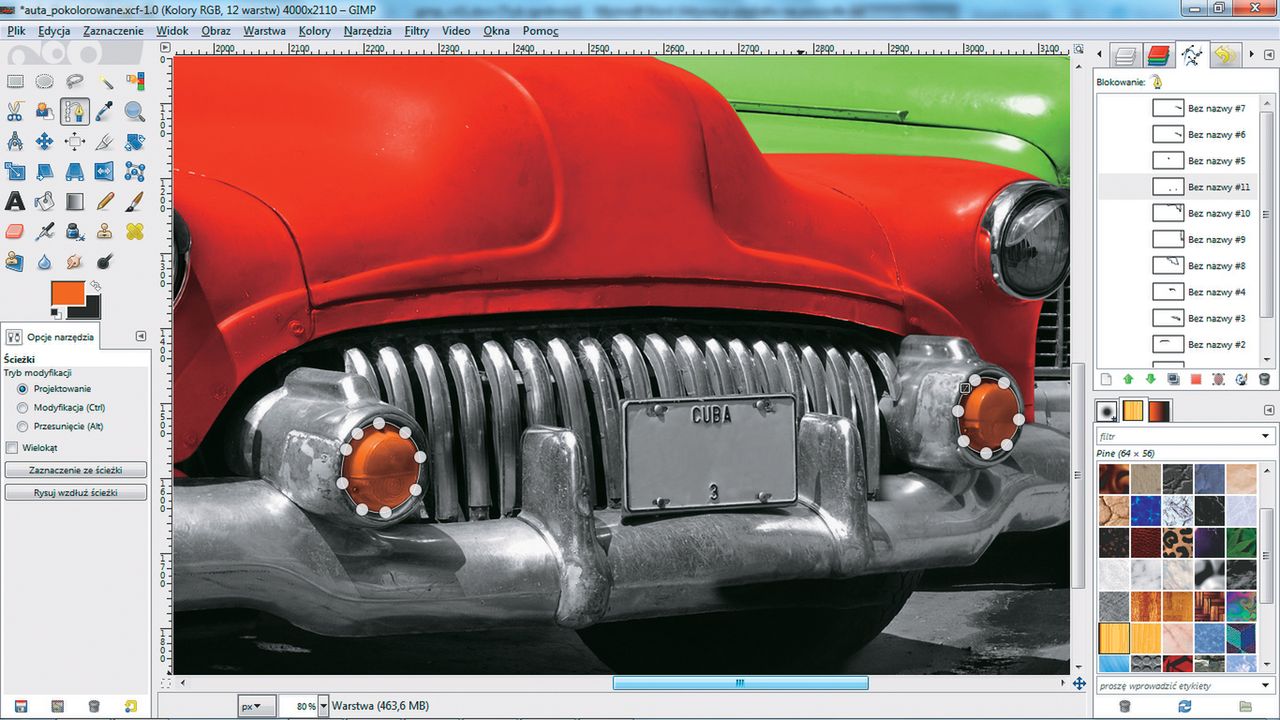Select the Pencil tool

click(105, 202)
